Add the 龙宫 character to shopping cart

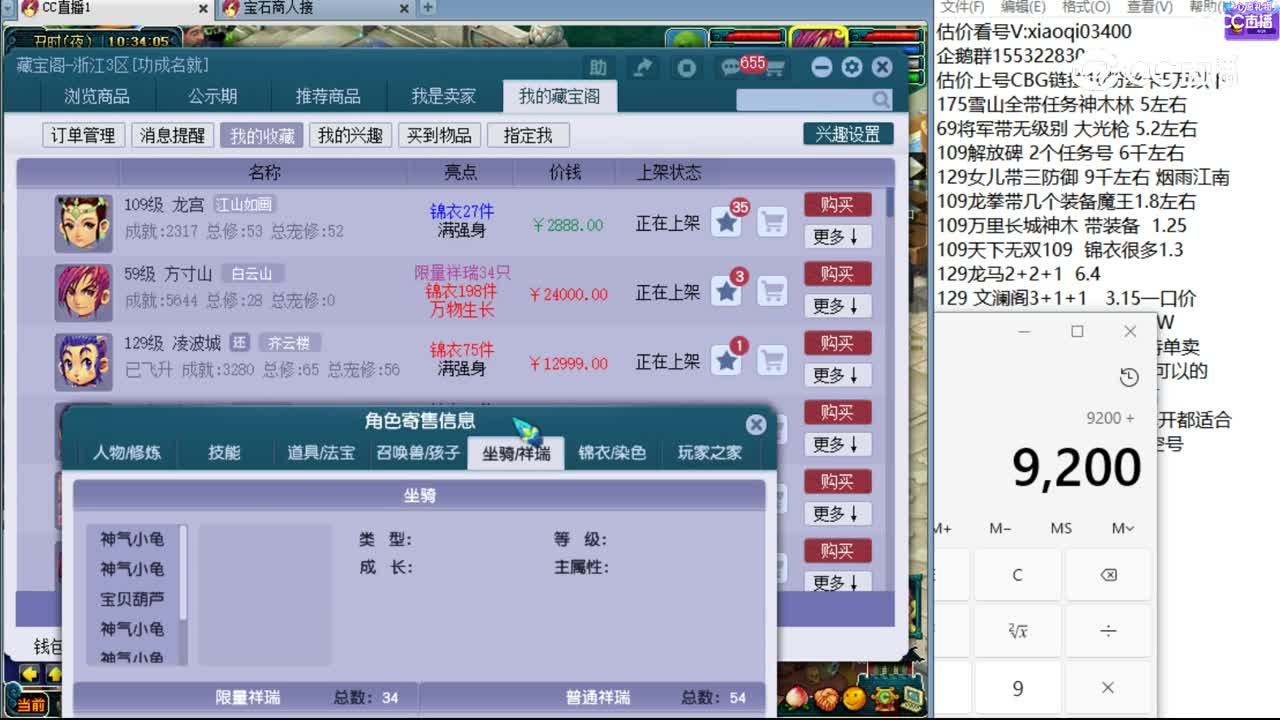pyautogui.click(x=771, y=223)
